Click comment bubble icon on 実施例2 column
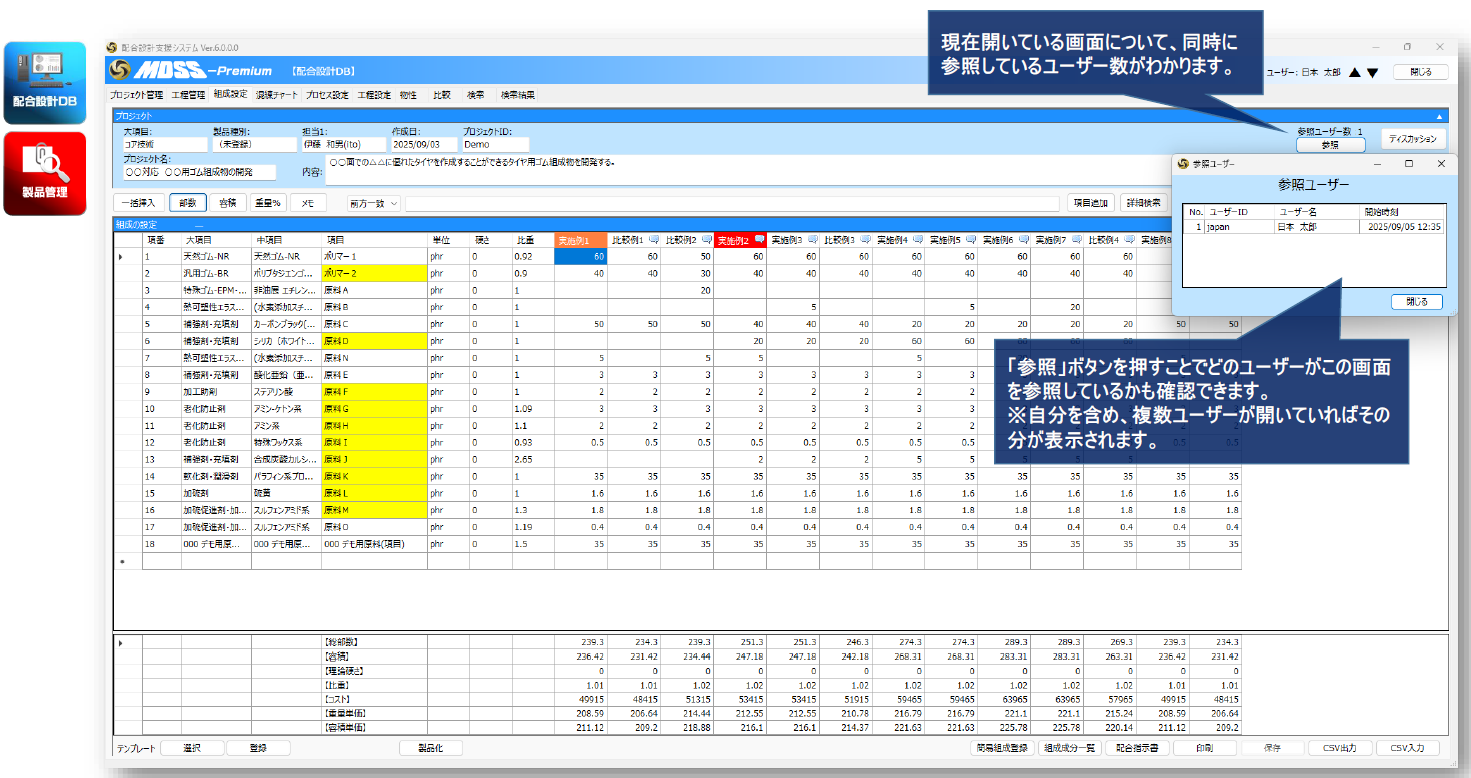Screen dimensions: 1471x778 (x=760, y=240)
